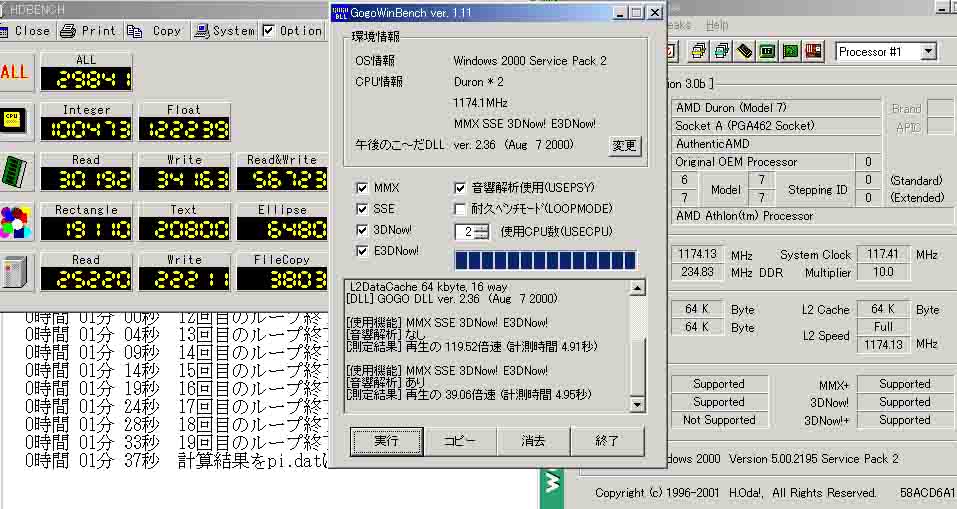
Task: Click the Ellipse score value in HDBENCH
Action: coord(282,229)
